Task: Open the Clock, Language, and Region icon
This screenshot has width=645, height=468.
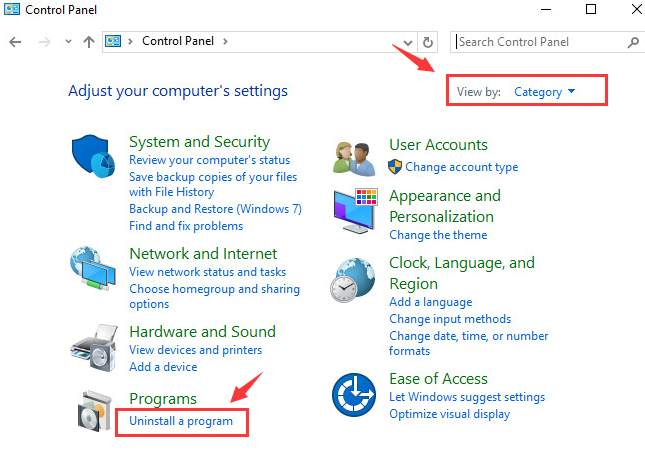Action: pos(353,280)
